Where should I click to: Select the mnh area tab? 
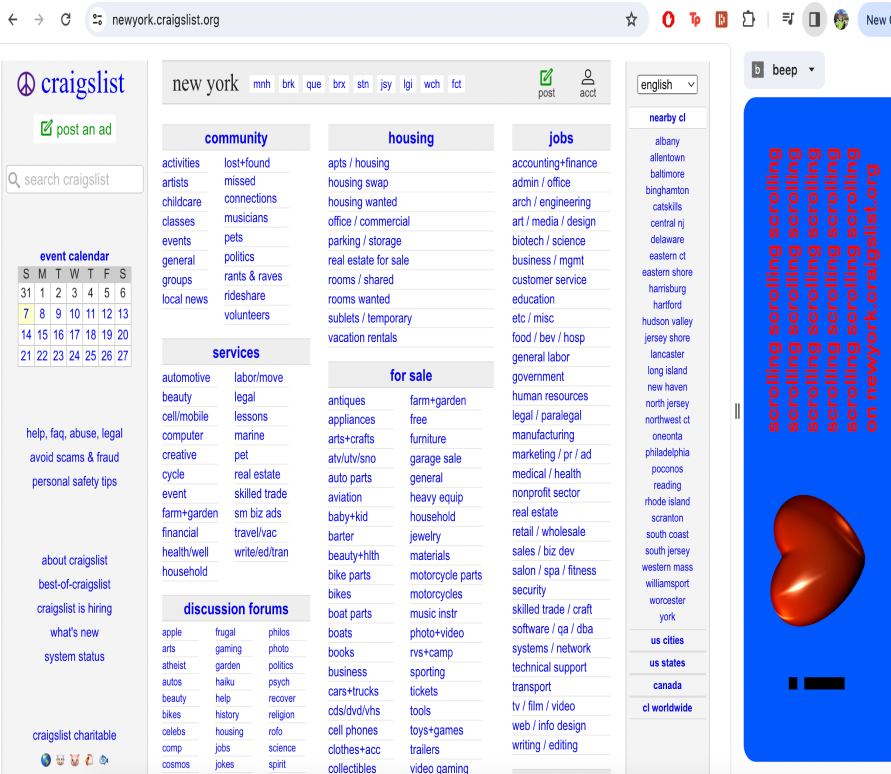pyautogui.click(x=261, y=84)
